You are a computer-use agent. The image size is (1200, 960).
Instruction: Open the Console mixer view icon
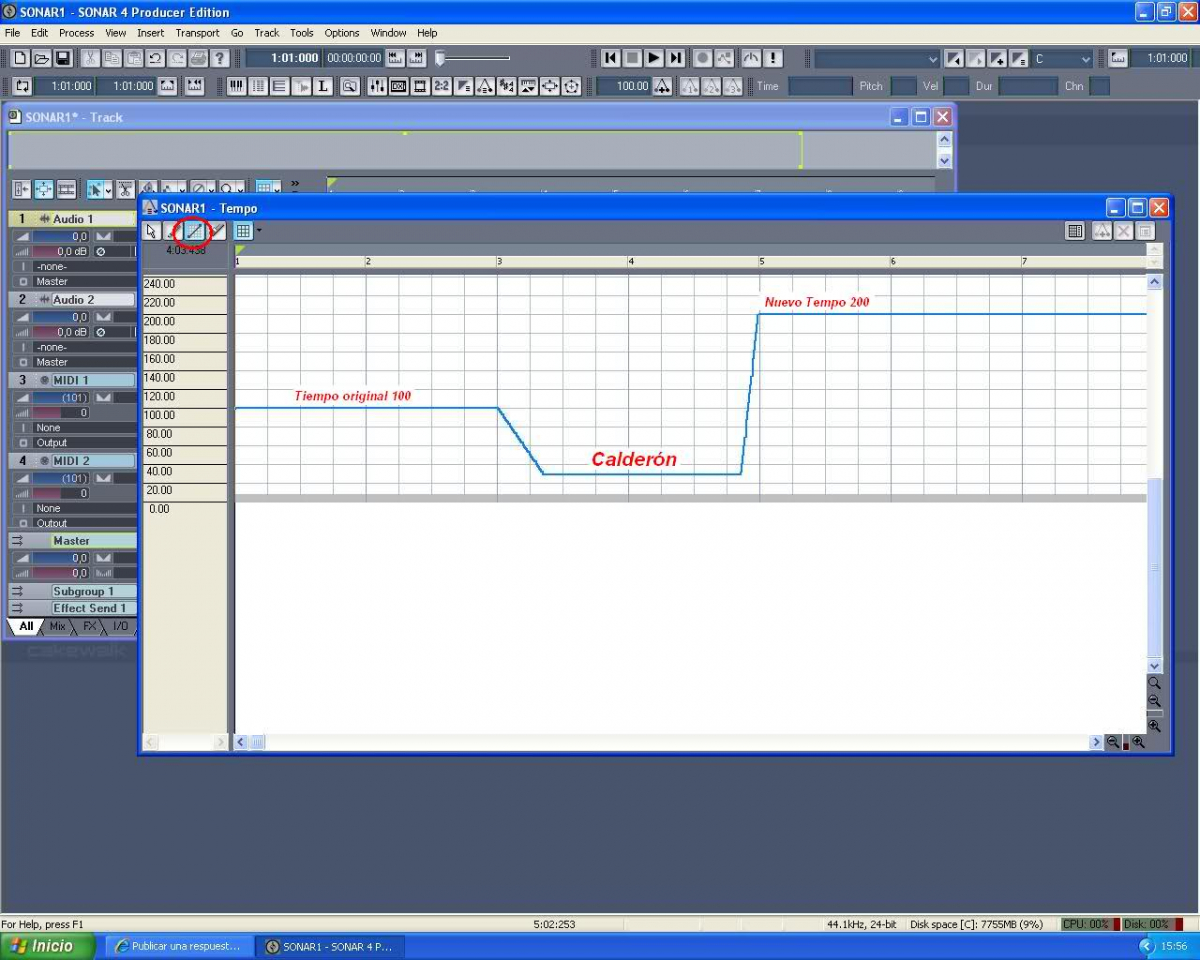pyautogui.click(x=377, y=87)
